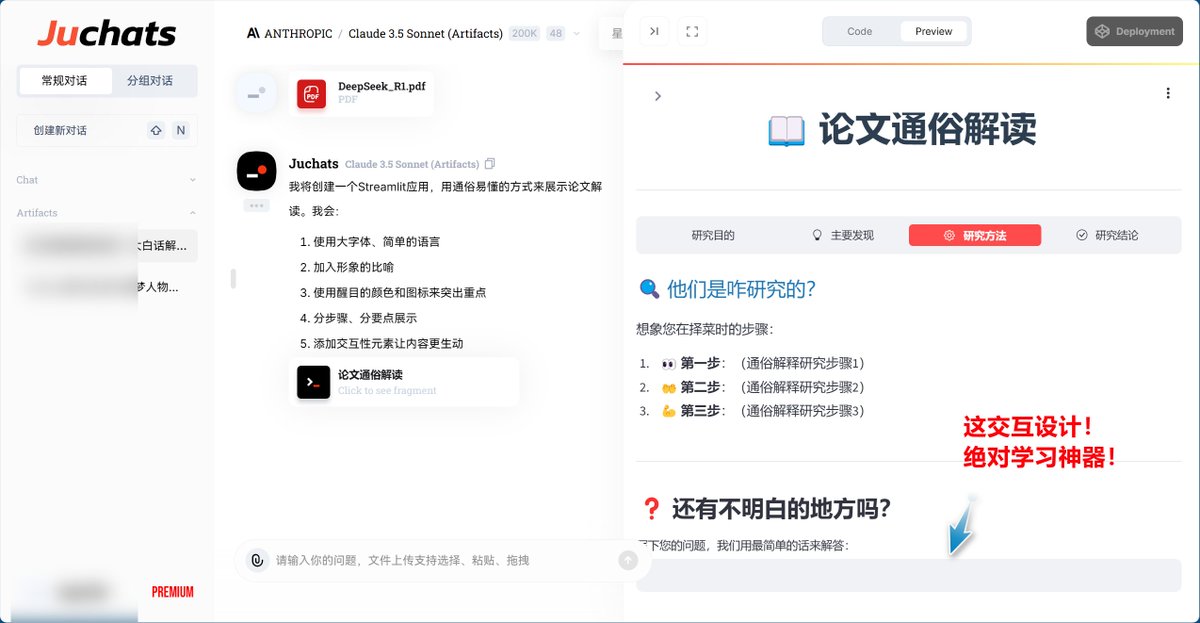Open the 论文通俗解读 fragment card
The image size is (1200, 623).
(x=404, y=382)
